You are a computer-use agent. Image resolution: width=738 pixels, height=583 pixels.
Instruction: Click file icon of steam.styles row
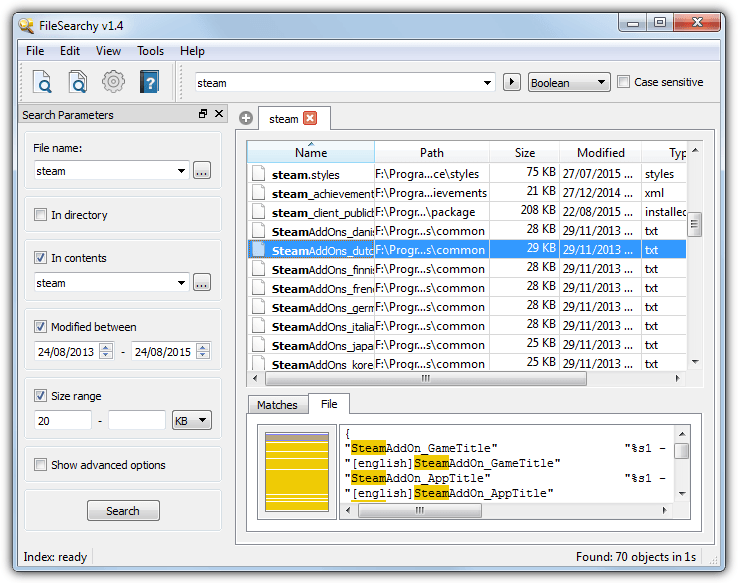(258, 173)
